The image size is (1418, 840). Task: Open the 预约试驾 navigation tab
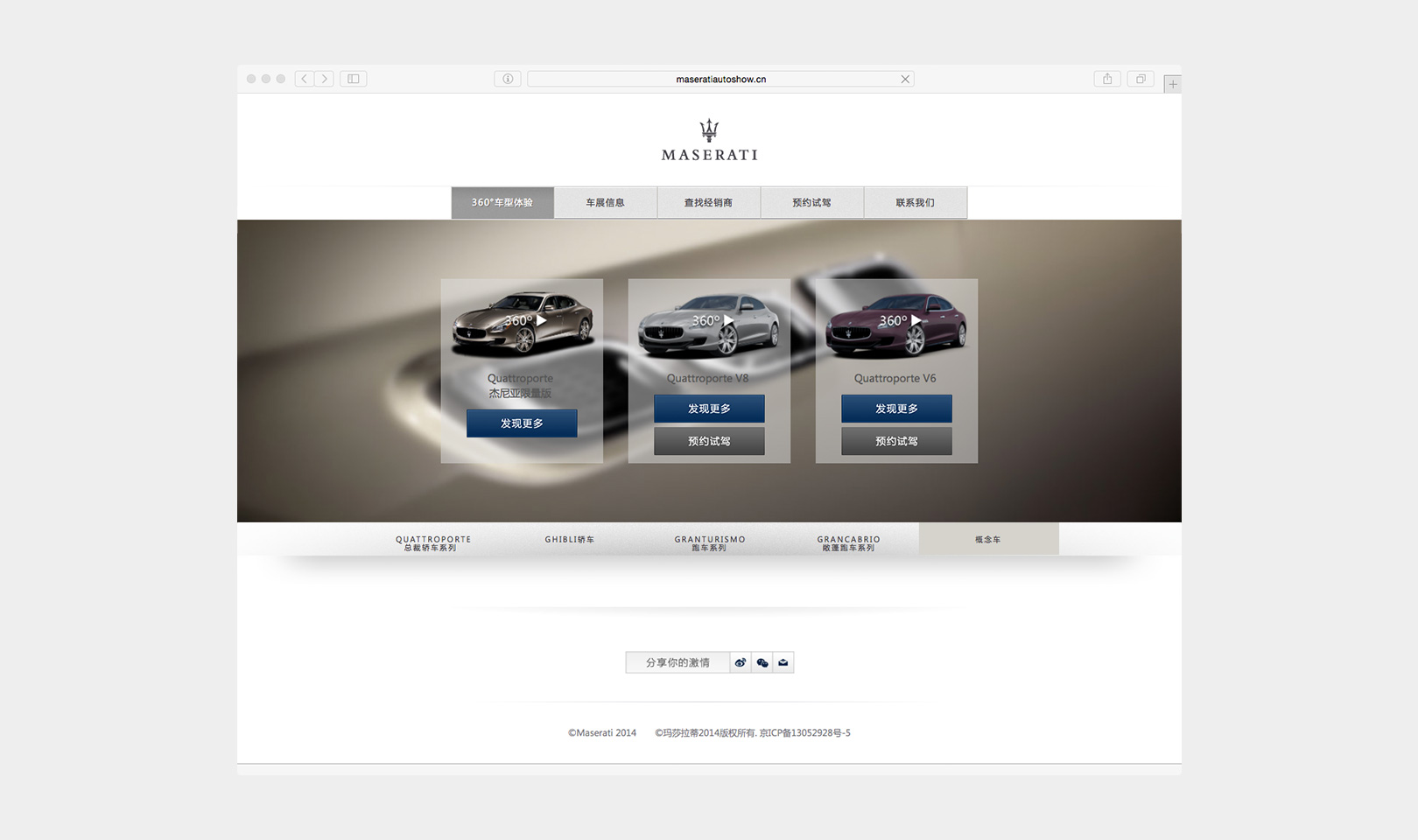click(x=812, y=202)
